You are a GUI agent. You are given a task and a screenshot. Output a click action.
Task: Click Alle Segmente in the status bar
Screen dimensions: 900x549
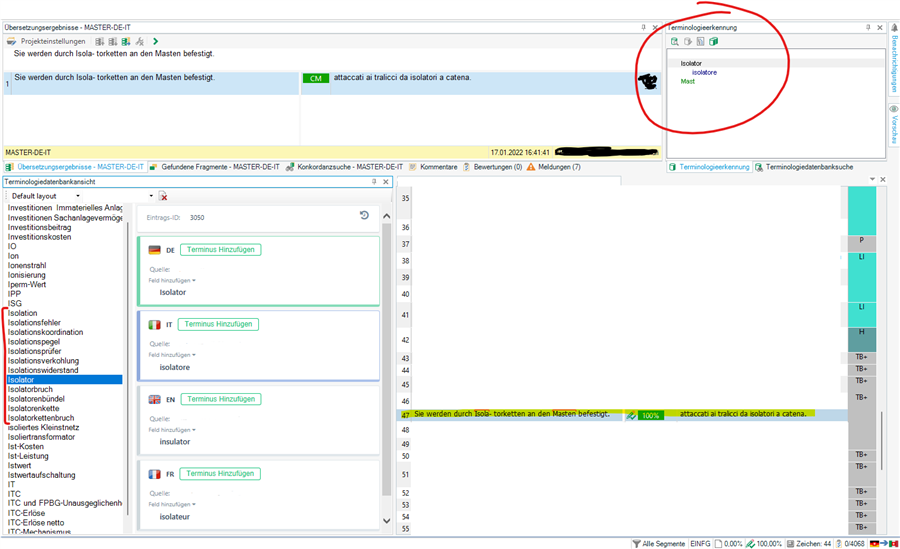664,543
